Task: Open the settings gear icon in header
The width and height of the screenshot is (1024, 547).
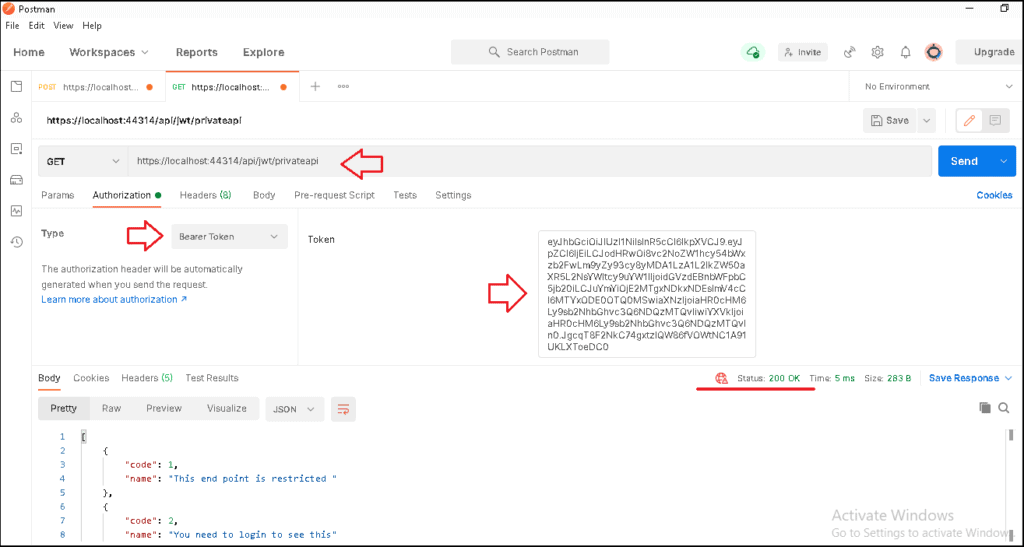Action: pyautogui.click(x=877, y=52)
